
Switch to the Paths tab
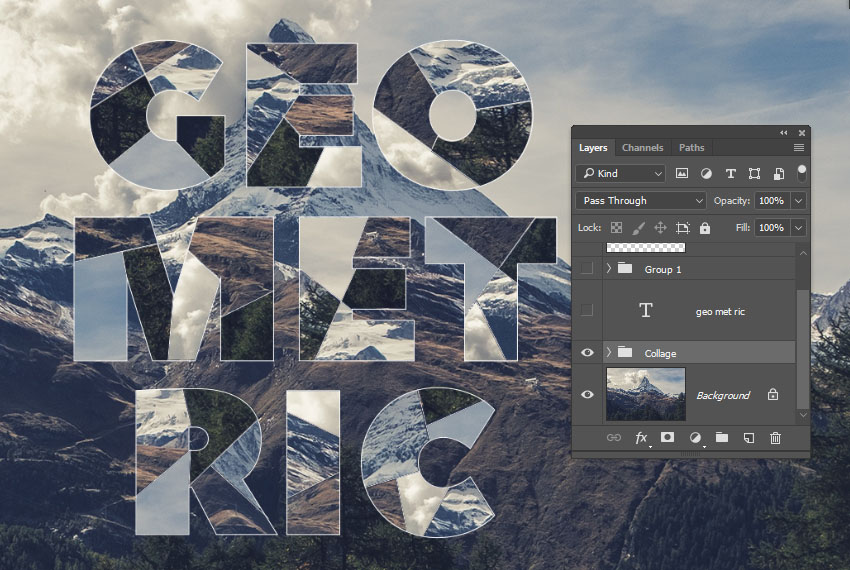[x=691, y=148]
